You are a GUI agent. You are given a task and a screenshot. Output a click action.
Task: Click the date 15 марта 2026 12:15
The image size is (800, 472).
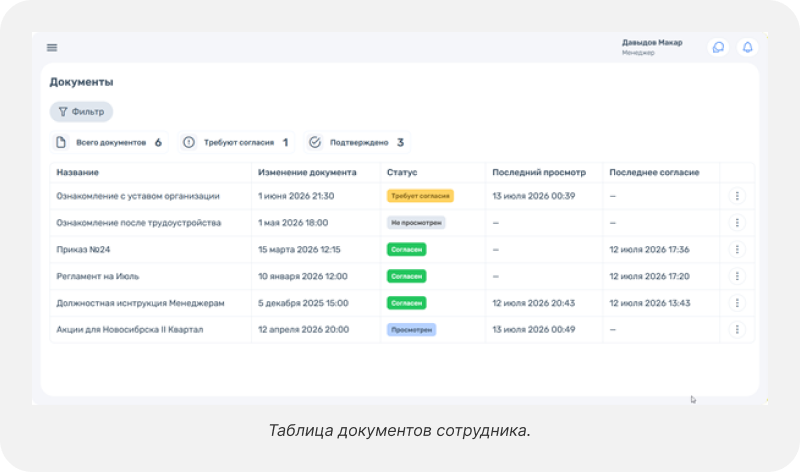(x=299, y=250)
